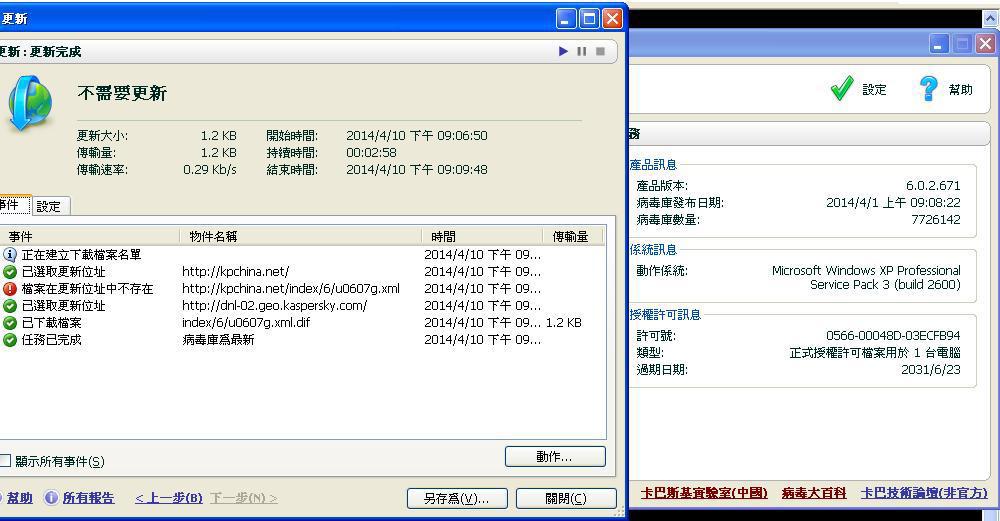Select the 已下載檔案 event row
This screenshot has width=1000, height=521.
[302, 323]
